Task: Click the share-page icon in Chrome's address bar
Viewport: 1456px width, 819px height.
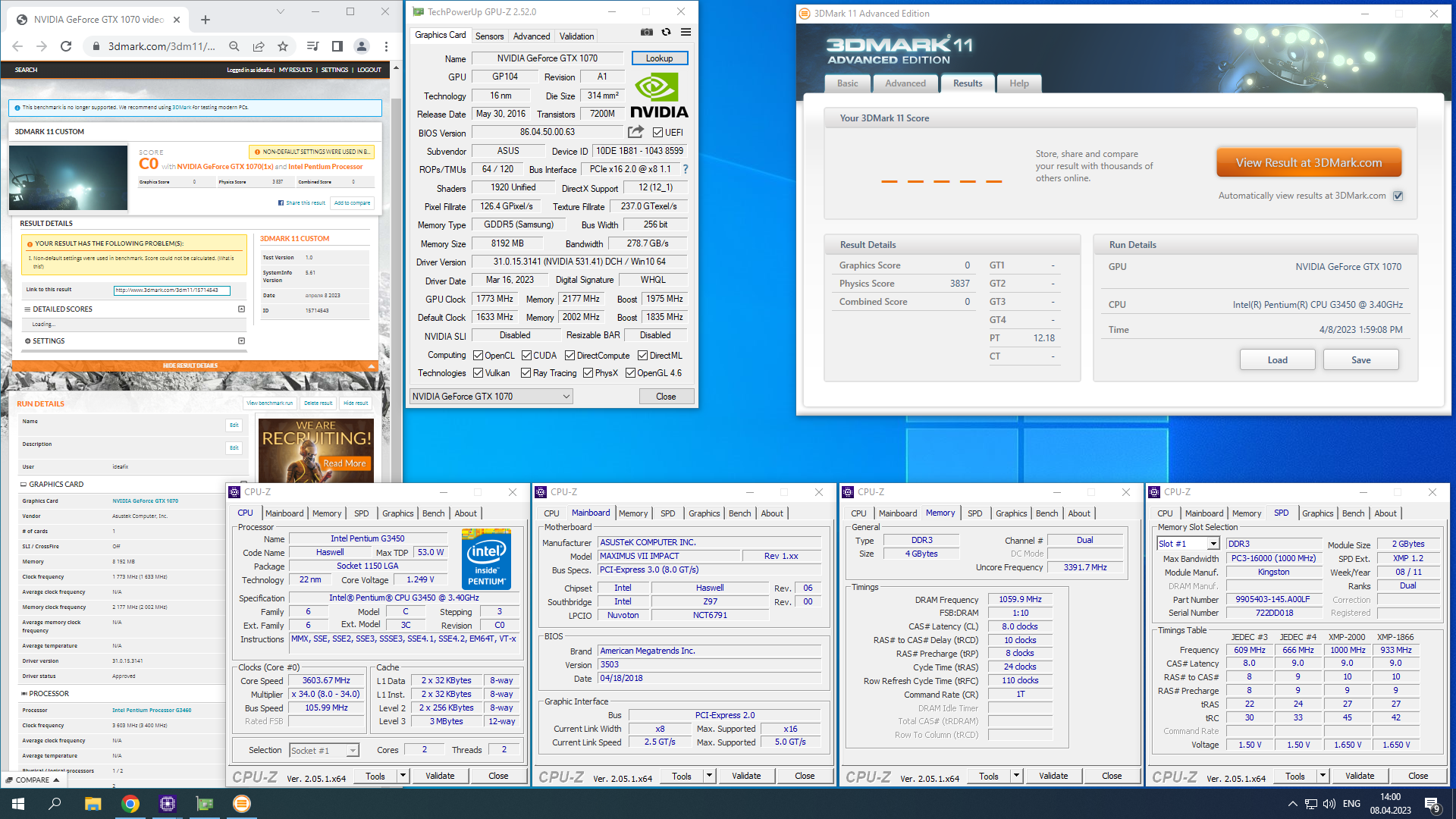Action: [259, 46]
